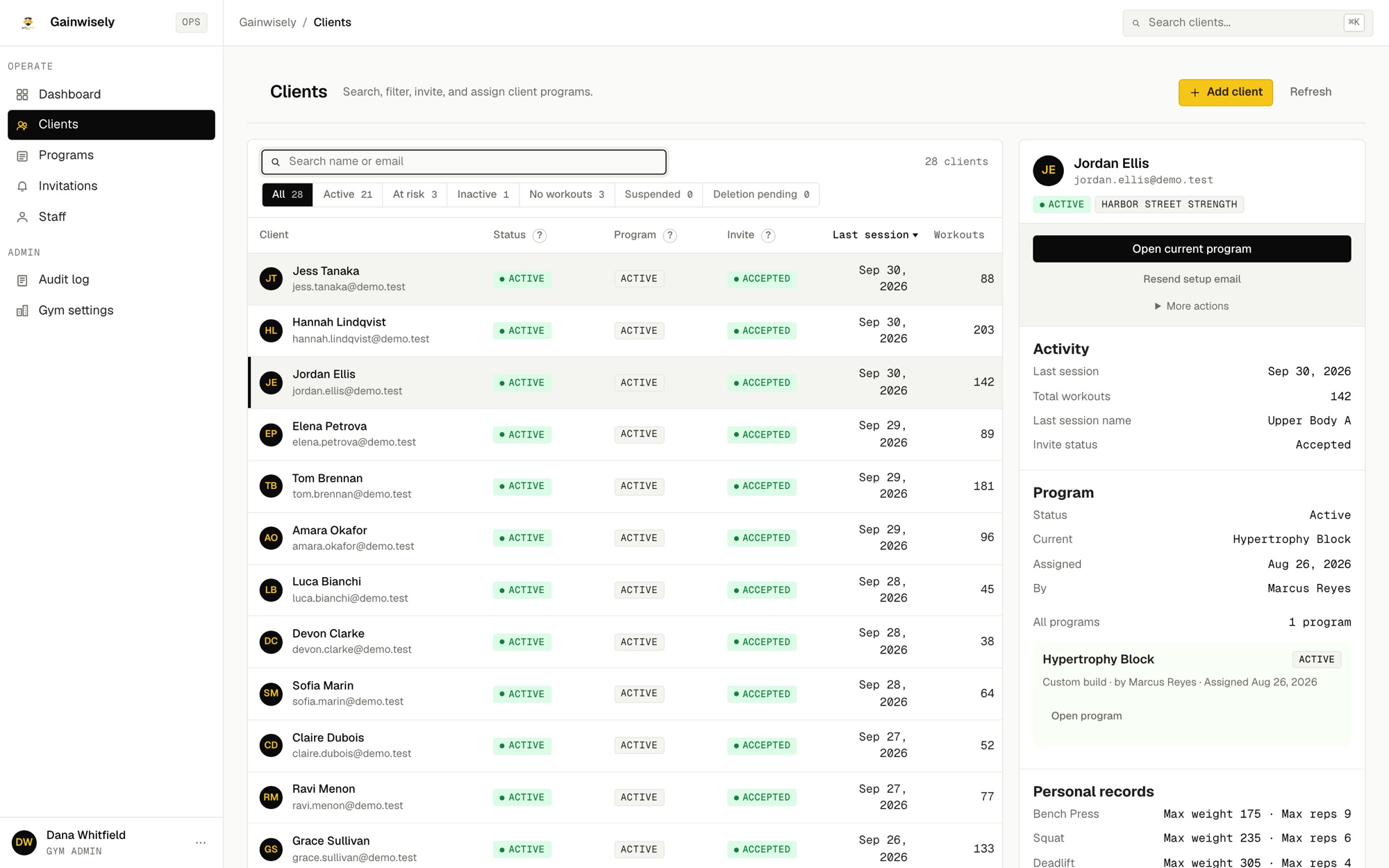Click the search icon in the top search box
The image size is (1389, 868).
(x=1136, y=23)
